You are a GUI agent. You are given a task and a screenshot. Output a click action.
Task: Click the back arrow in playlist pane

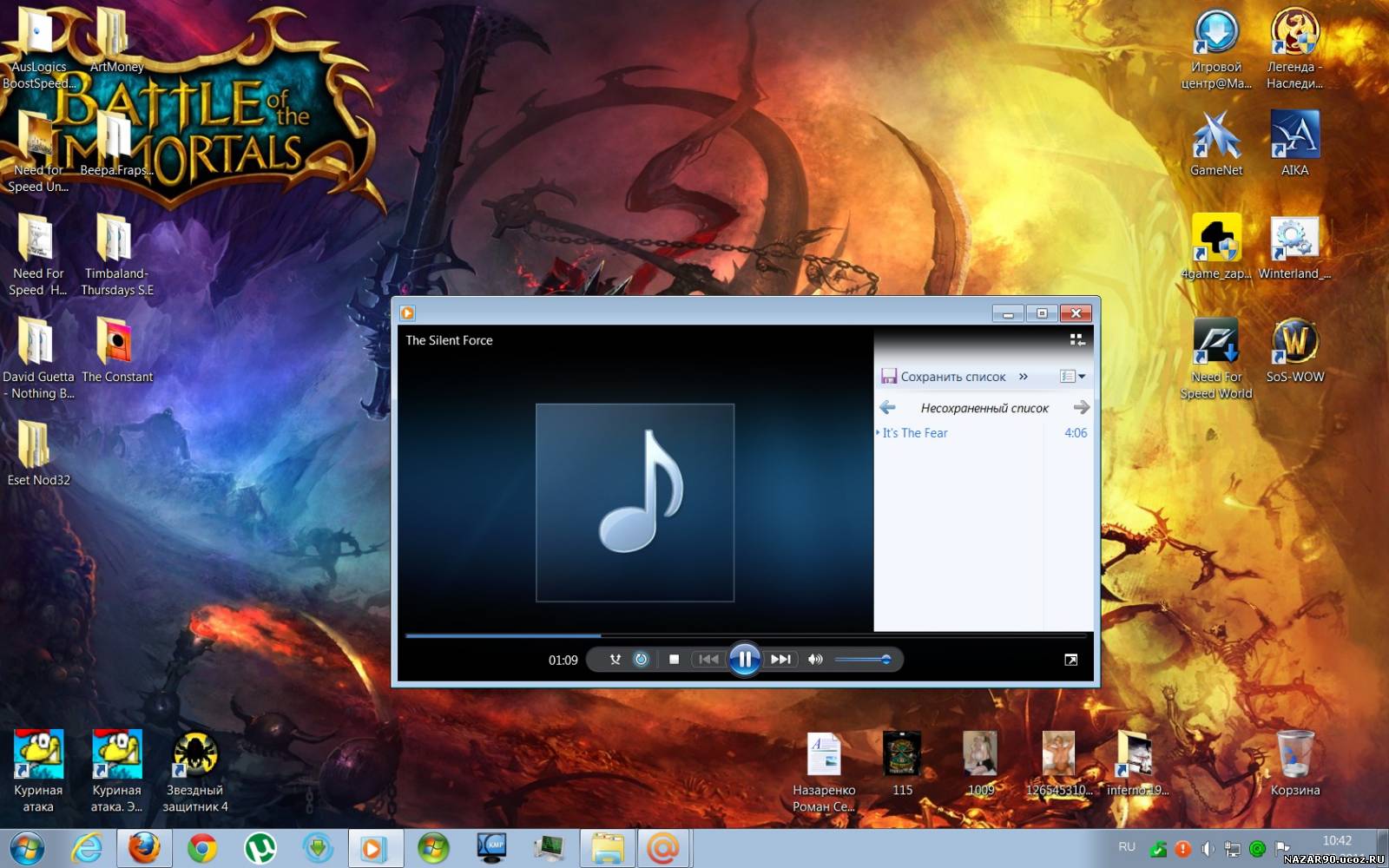(887, 407)
